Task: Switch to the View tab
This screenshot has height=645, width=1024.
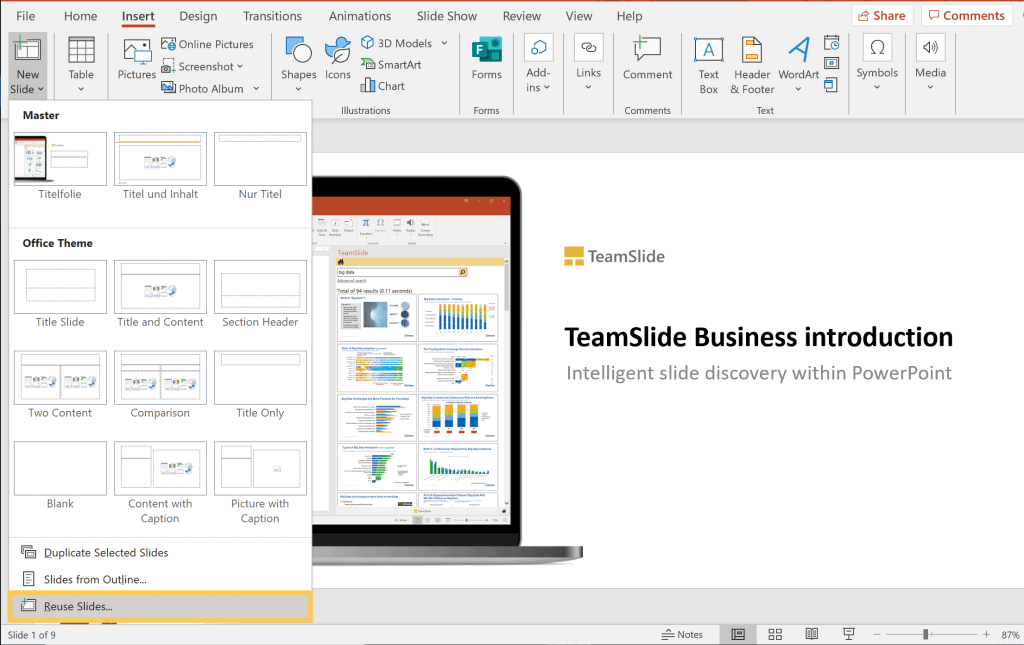Action: coord(579,16)
